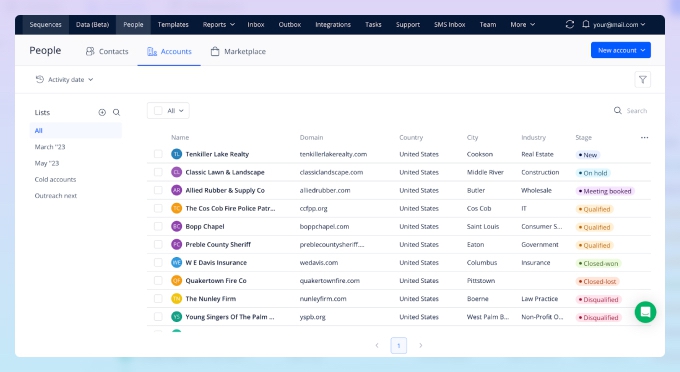Open the your@mail.com account dropdown
Viewport: 680px width, 372px height.
[619, 25]
